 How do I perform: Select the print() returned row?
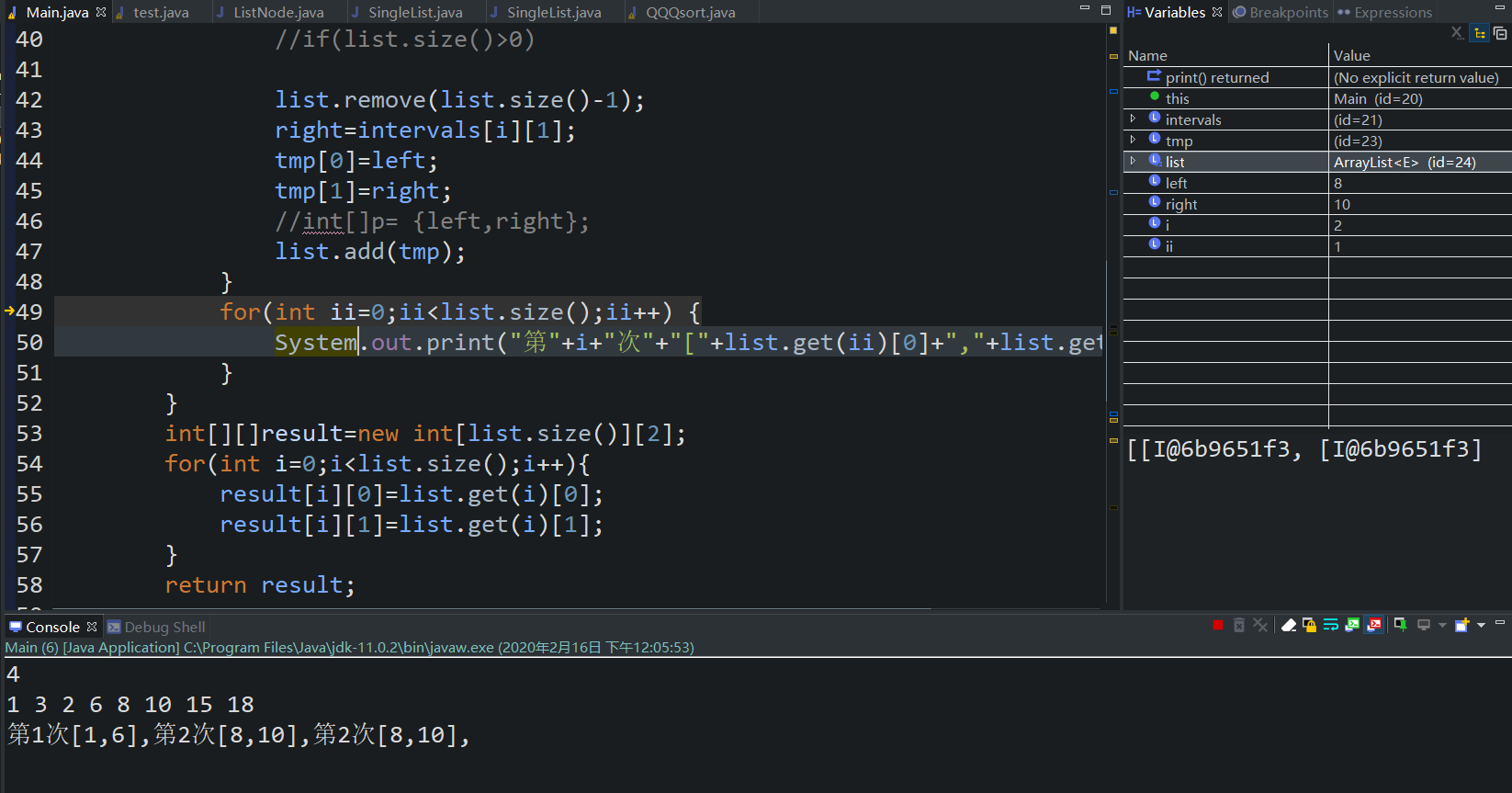[1317, 77]
